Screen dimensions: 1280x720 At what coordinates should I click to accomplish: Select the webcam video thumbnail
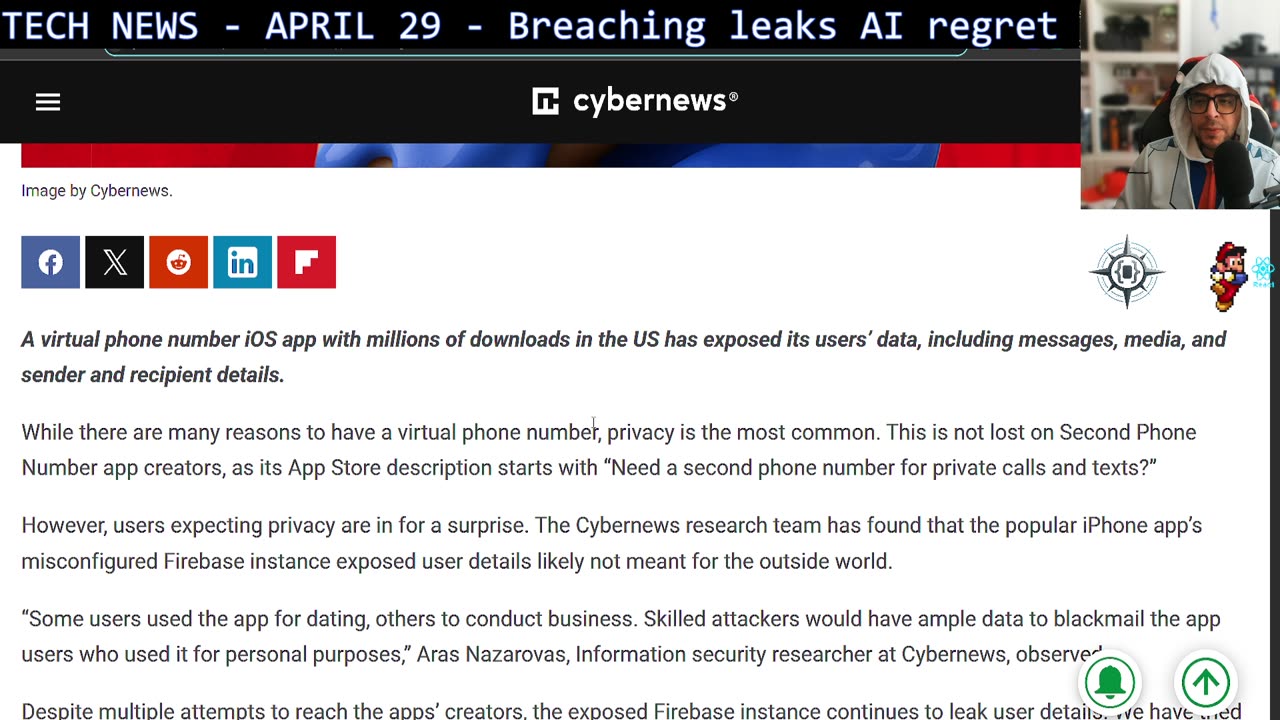point(1180,105)
